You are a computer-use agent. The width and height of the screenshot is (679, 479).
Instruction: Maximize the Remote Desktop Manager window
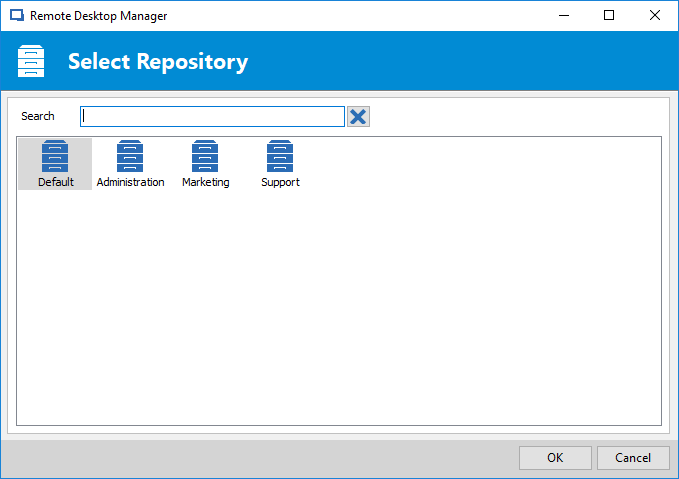click(x=609, y=16)
